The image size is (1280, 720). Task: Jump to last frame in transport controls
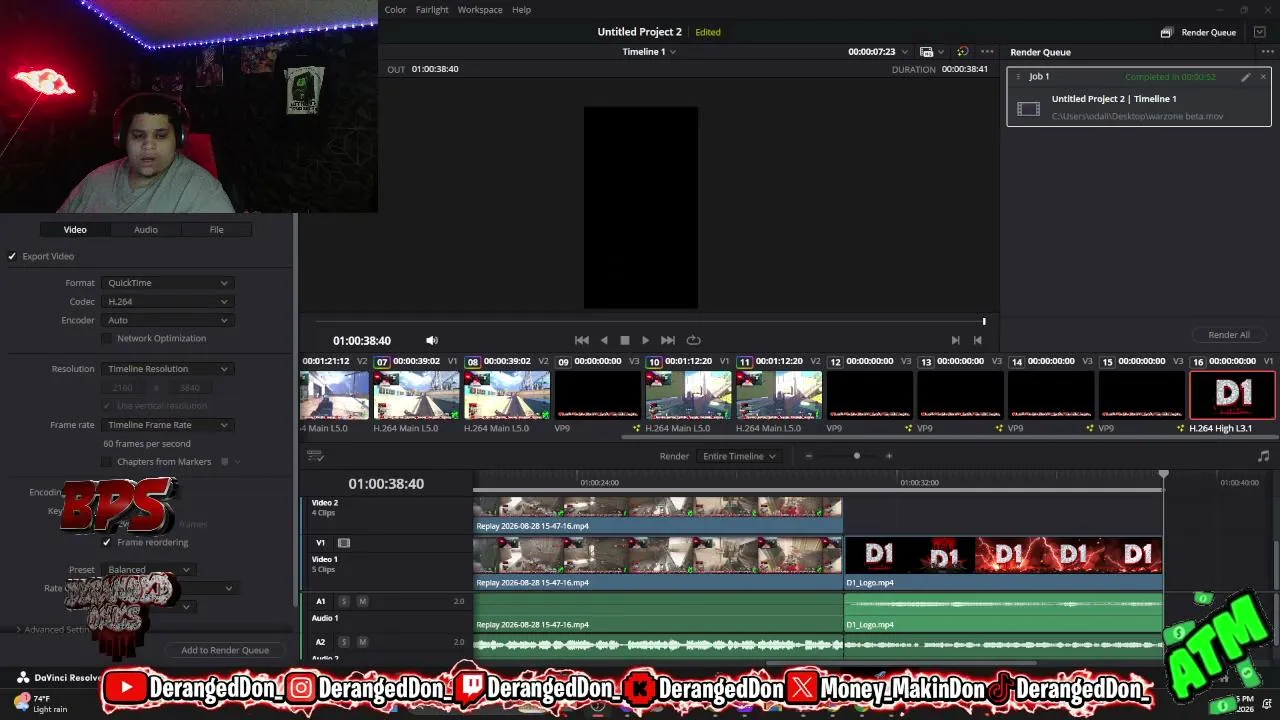pos(668,340)
